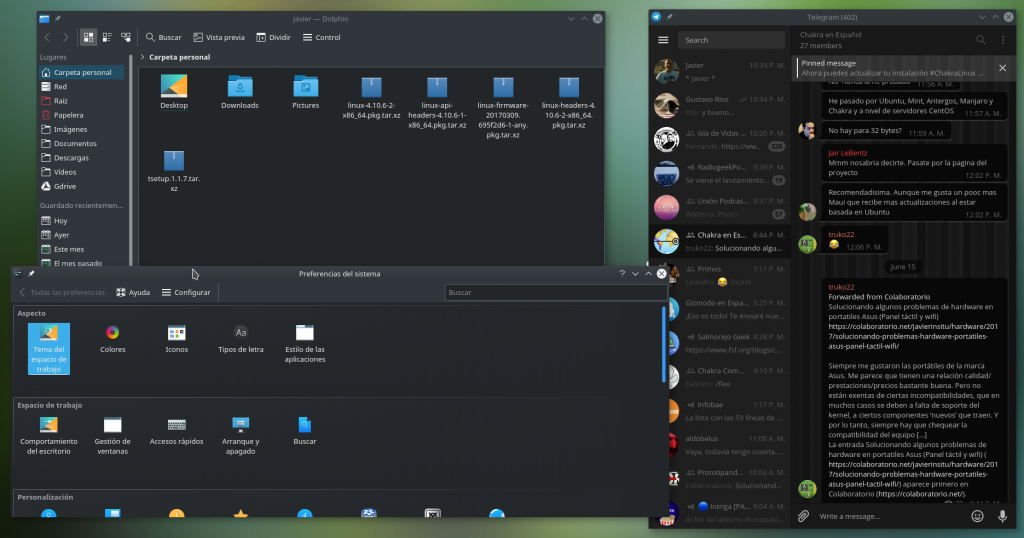This screenshot has width=1024, height=538.
Task: Expand the Carpeta personal breadcrumb arrow
Action: point(142,57)
